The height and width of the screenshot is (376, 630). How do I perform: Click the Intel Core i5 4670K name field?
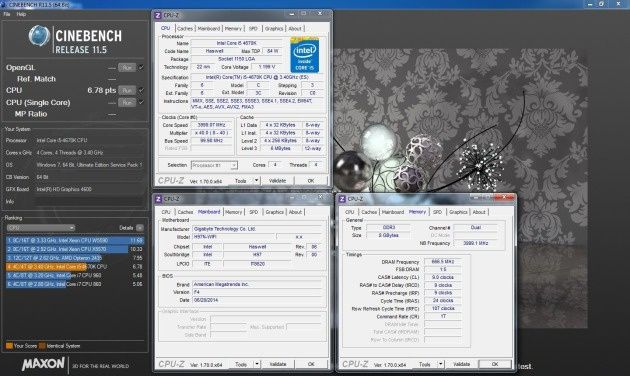(236, 43)
